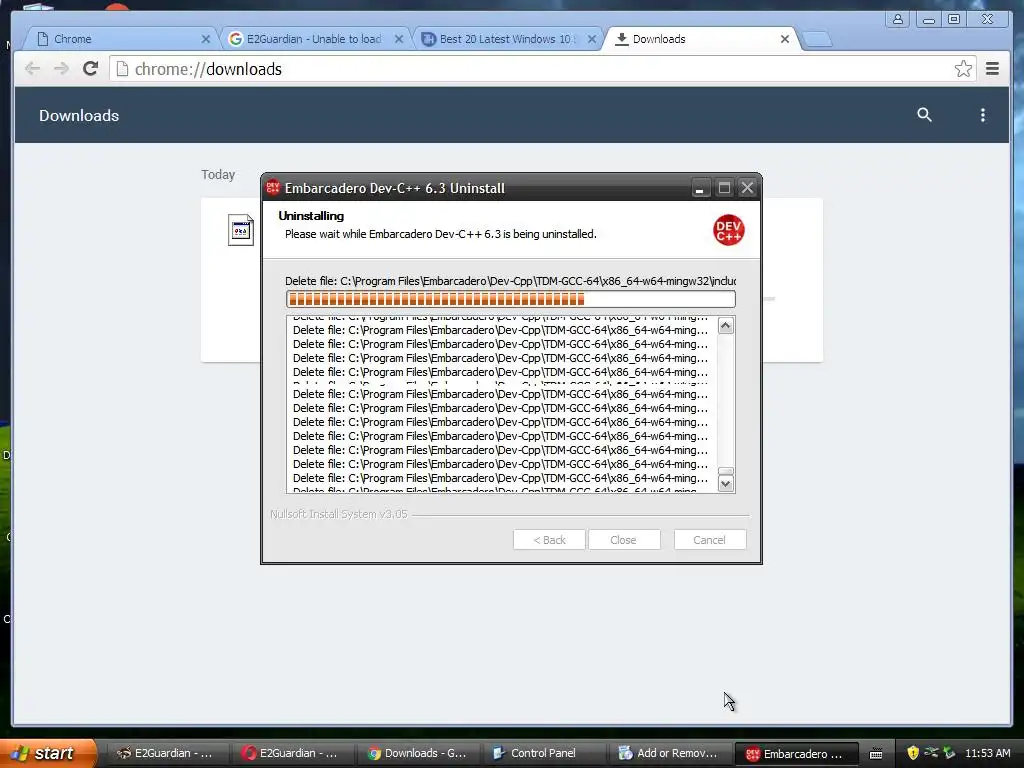The width and height of the screenshot is (1024, 768).
Task: Click the downloaded installer file icon
Action: [241, 230]
